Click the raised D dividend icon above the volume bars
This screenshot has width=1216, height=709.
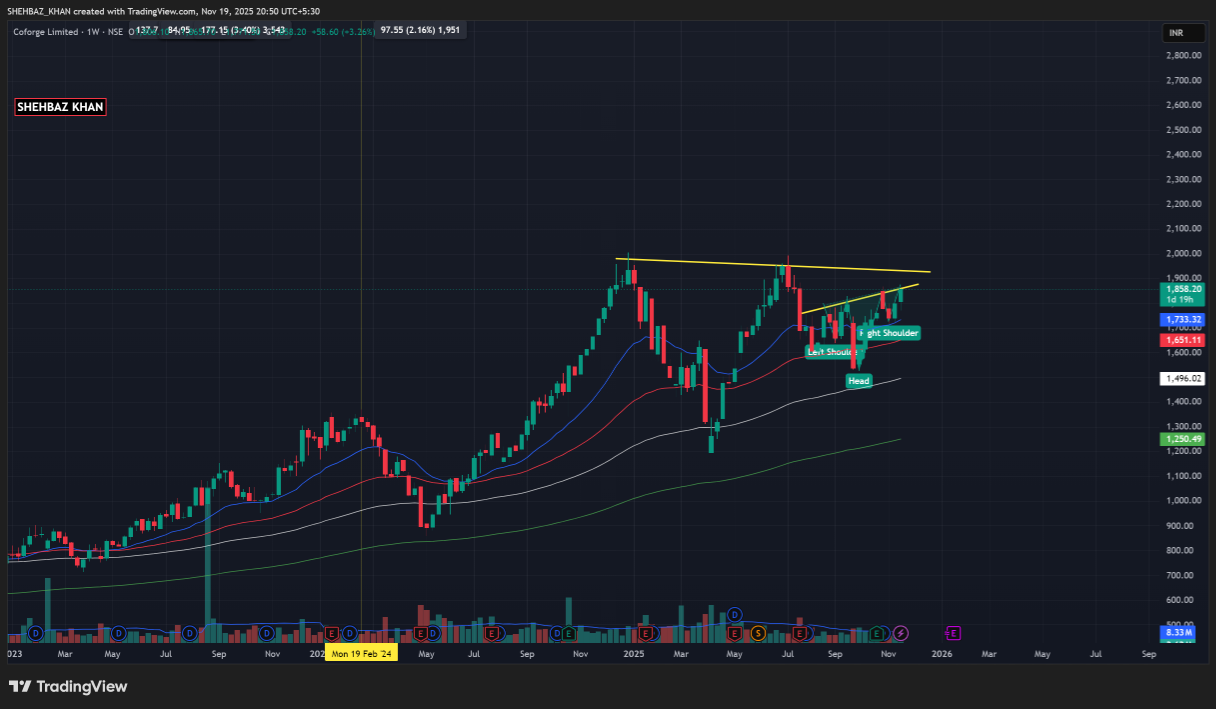coord(735,614)
